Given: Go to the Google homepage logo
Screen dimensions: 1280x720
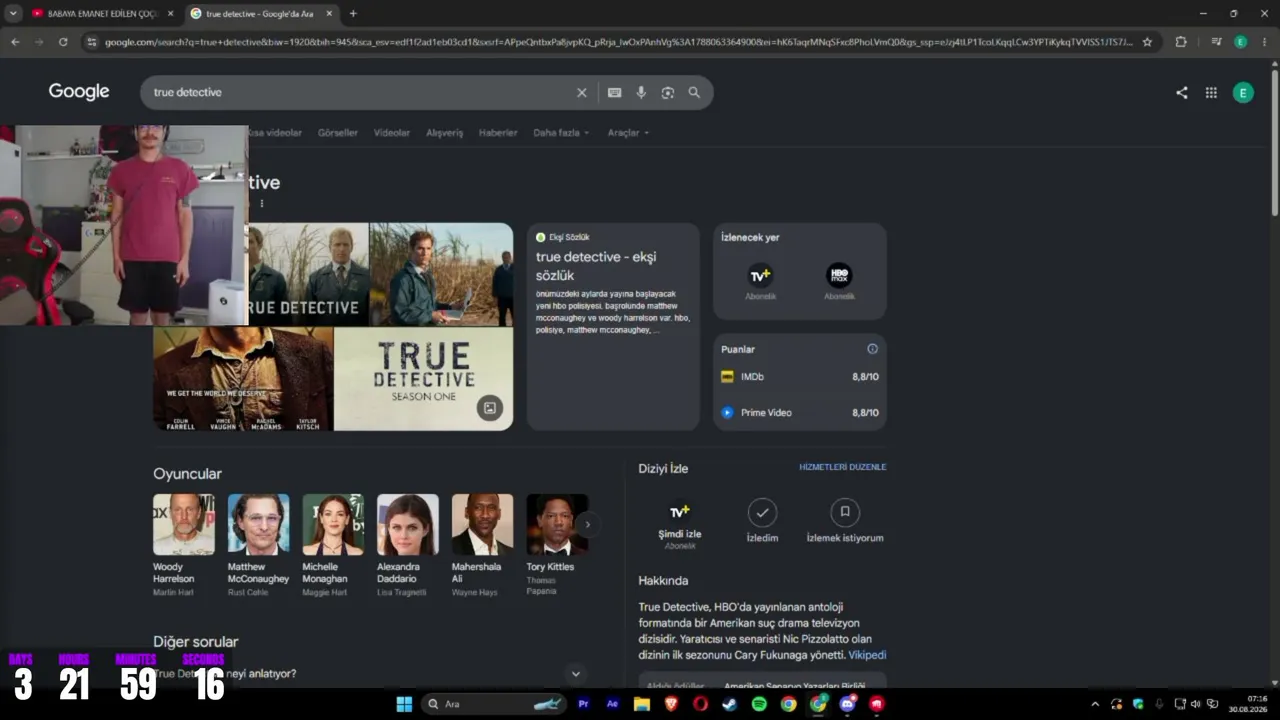Looking at the screenshot, I should tap(79, 92).
